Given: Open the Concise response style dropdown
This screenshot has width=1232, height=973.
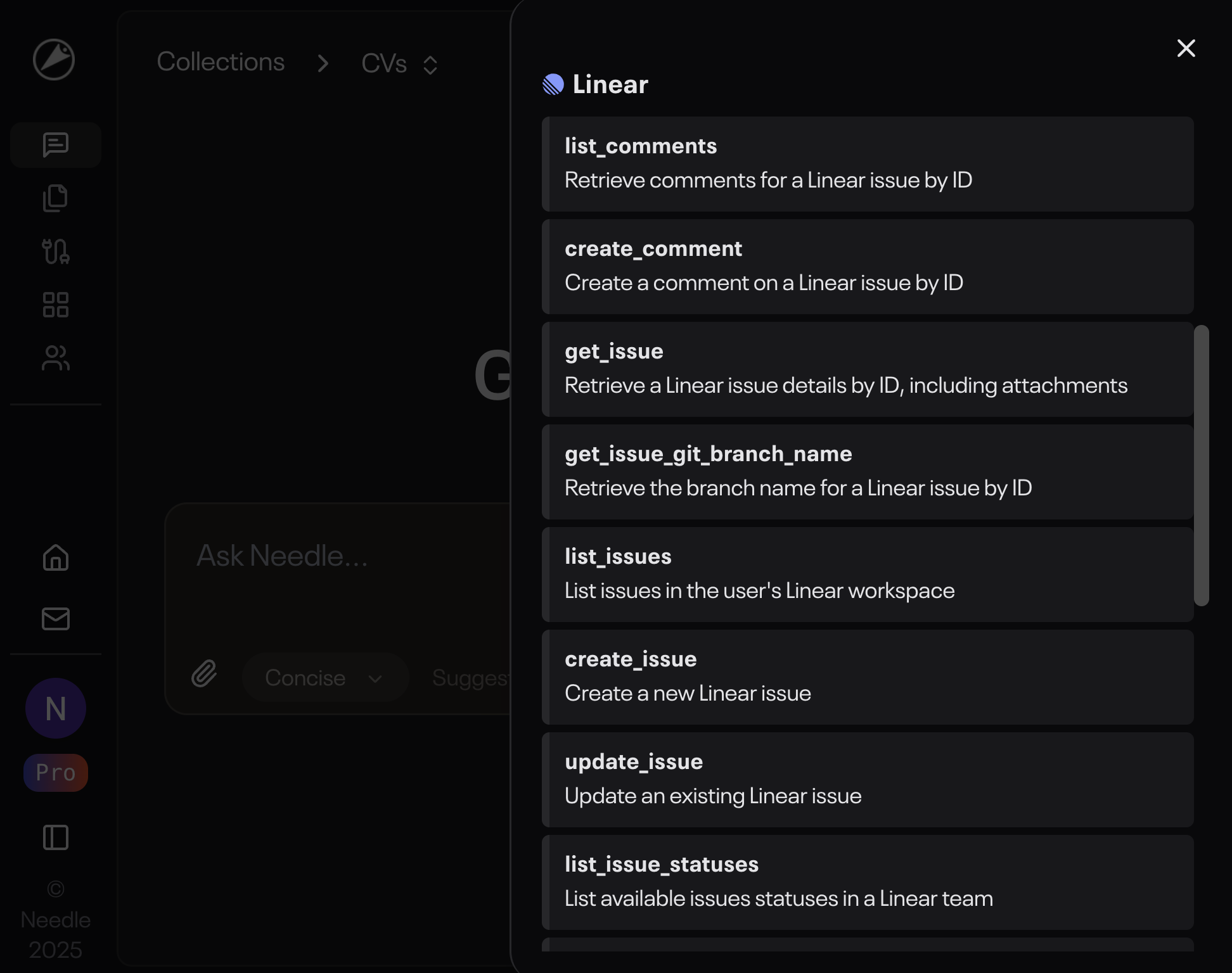Looking at the screenshot, I should point(324,678).
